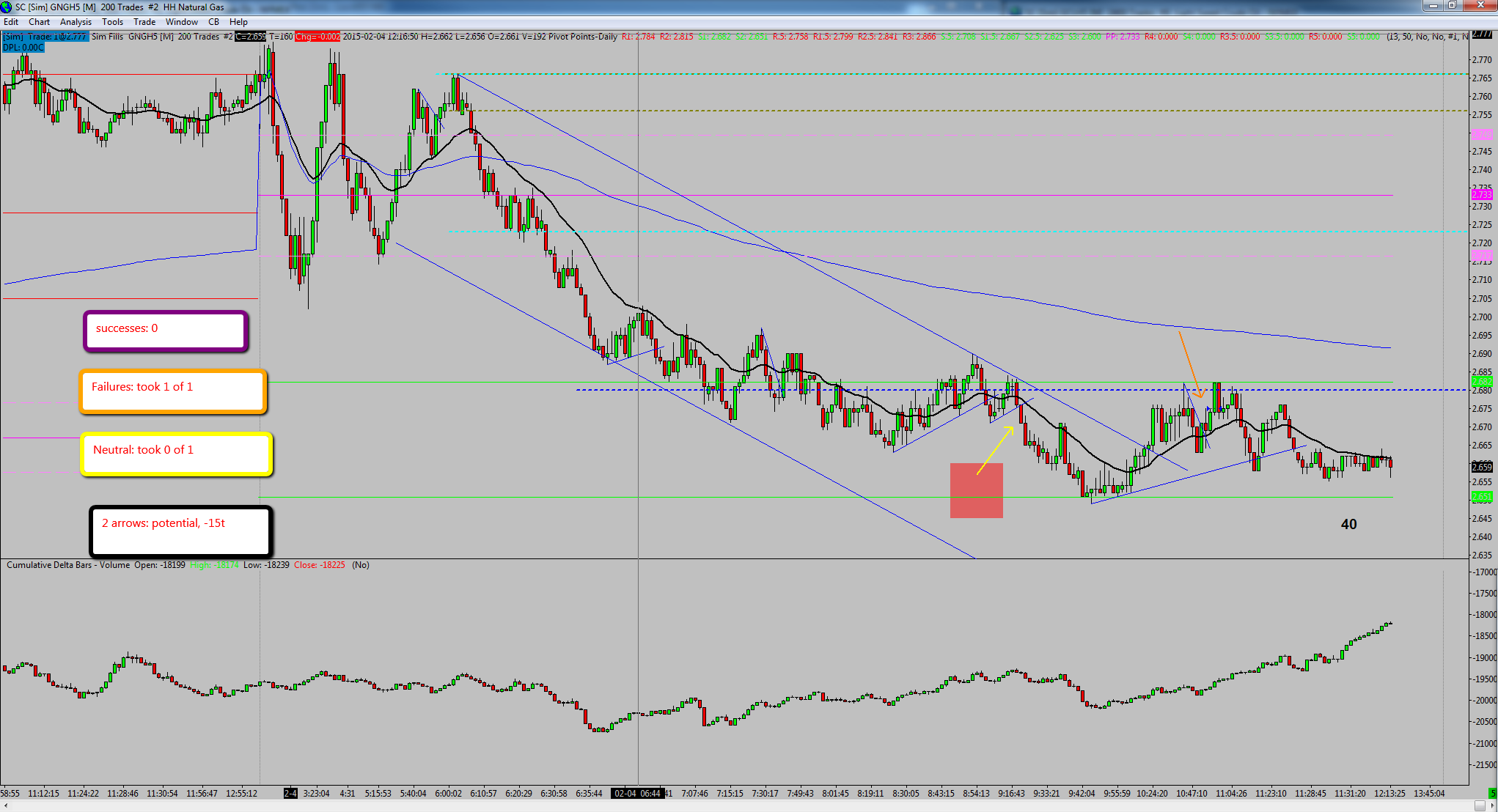Click the 2.645 price scale value
1498x812 pixels.
pyautogui.click(x=1482, y=519)
